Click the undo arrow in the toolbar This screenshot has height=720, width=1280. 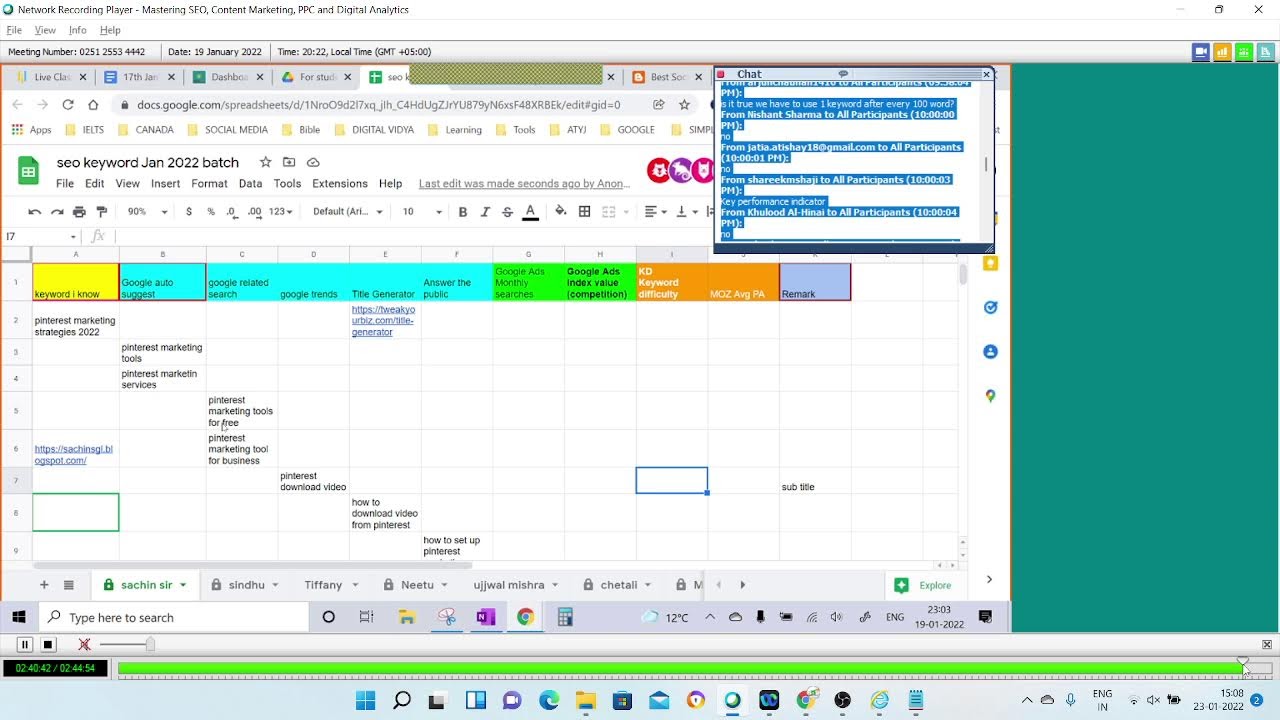35,212
